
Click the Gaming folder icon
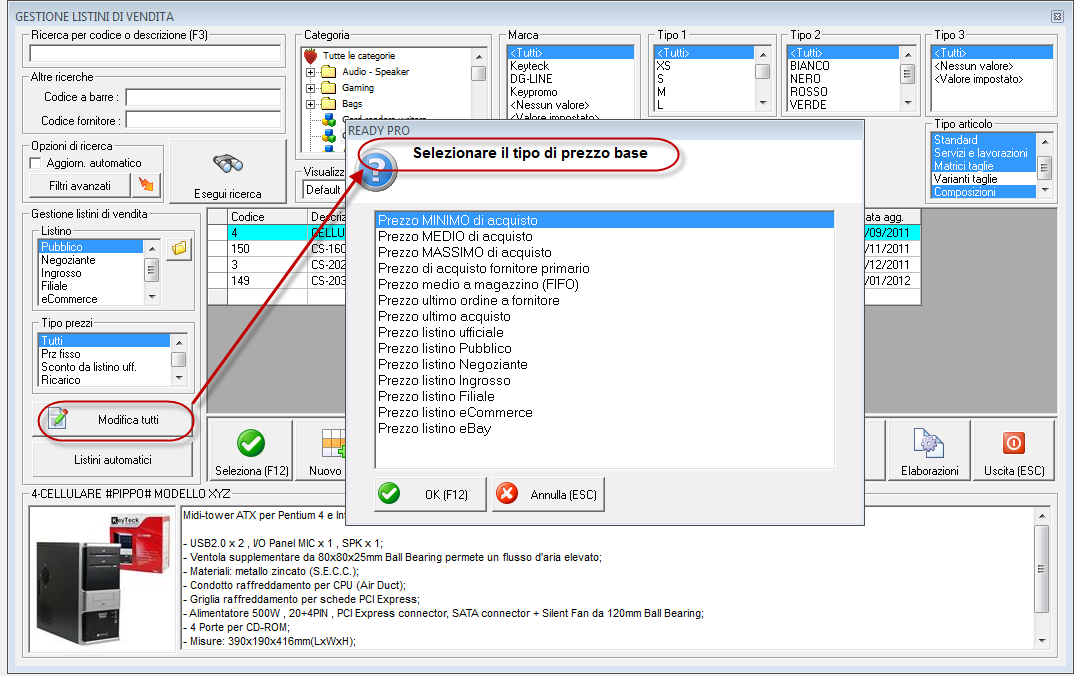pyautogui.click(x=329, y=88)
